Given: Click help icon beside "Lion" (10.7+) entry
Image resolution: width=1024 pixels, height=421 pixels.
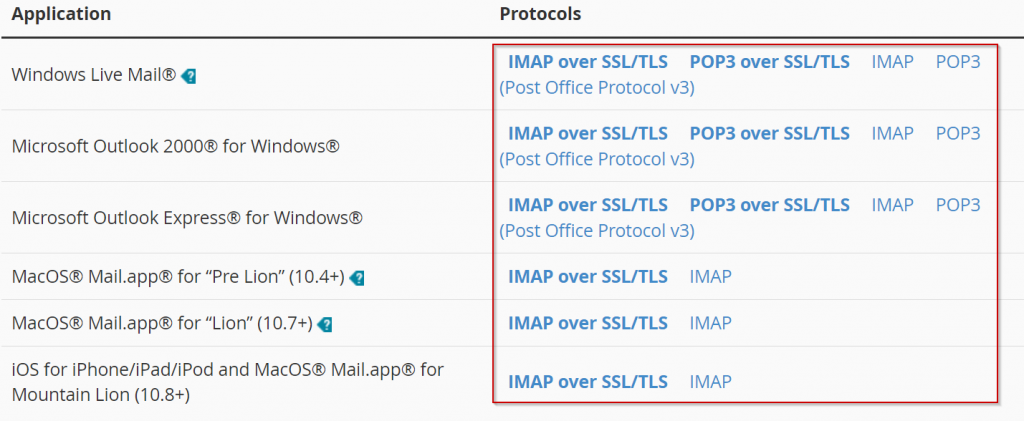Looking at the screenshot, I should coord(325,324).
